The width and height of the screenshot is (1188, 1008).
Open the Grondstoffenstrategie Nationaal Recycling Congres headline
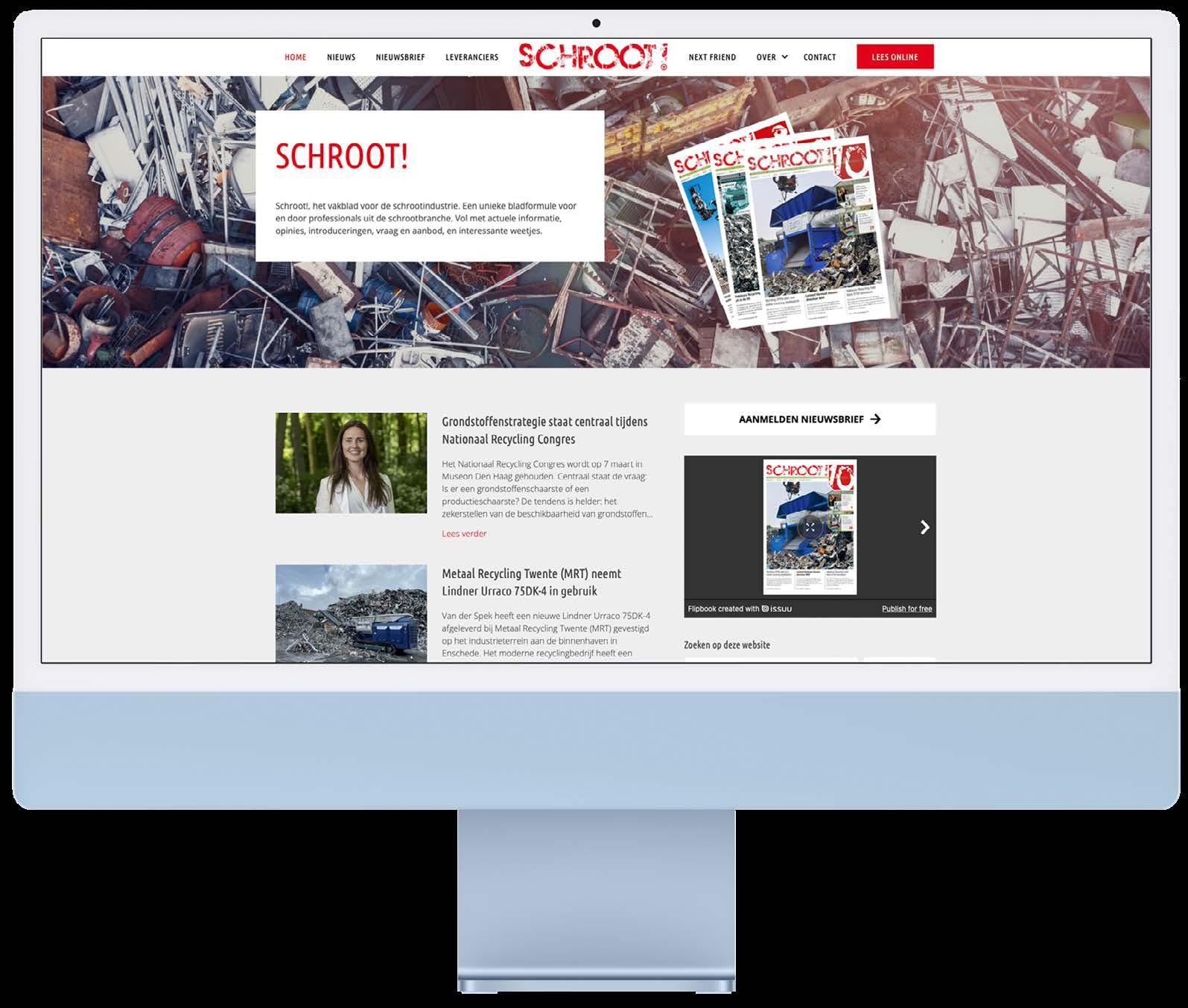pos(544,431)
